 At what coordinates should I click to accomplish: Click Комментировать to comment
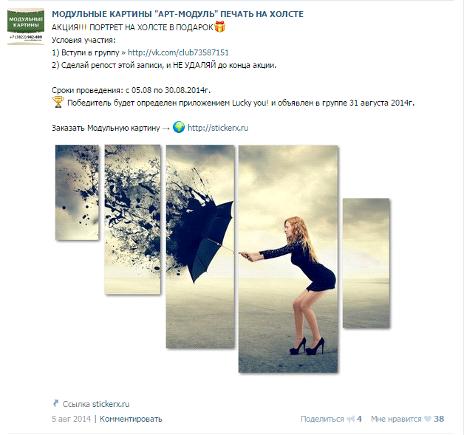[x=131, y=419]
